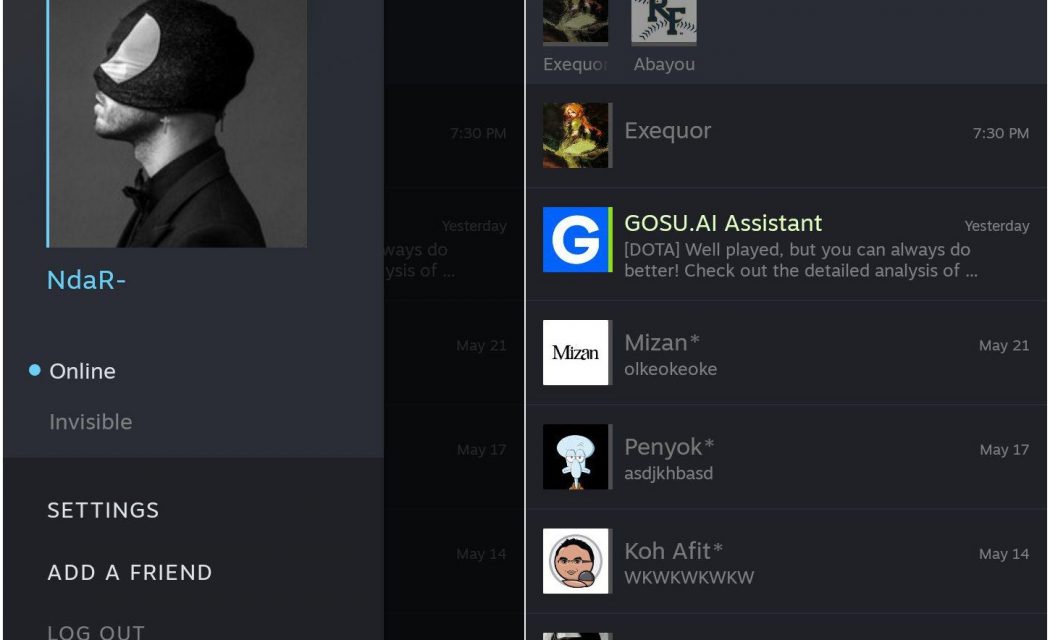1050x640 pixels.
Task: Open the Exequor chat from 7:30 PM
Action: [786, 135]
